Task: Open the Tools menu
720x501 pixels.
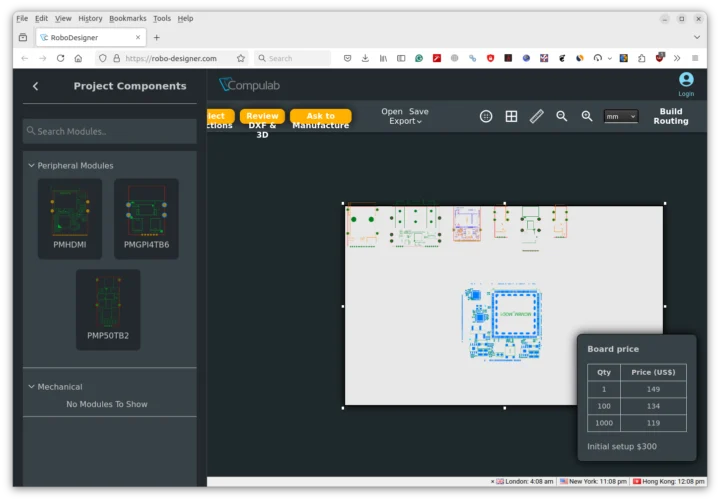Action: (162, 18)
